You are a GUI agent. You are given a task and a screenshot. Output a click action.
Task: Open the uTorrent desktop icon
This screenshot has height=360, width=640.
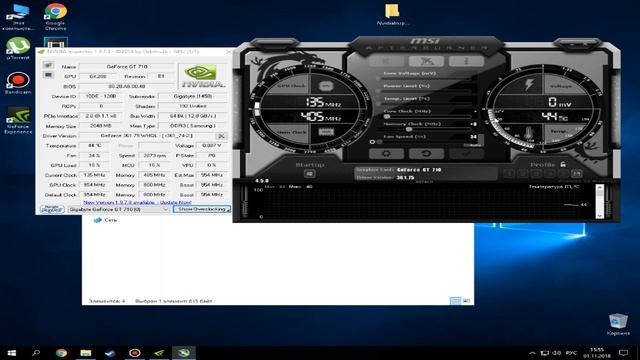pyautogui.click(x=18, y=49)
